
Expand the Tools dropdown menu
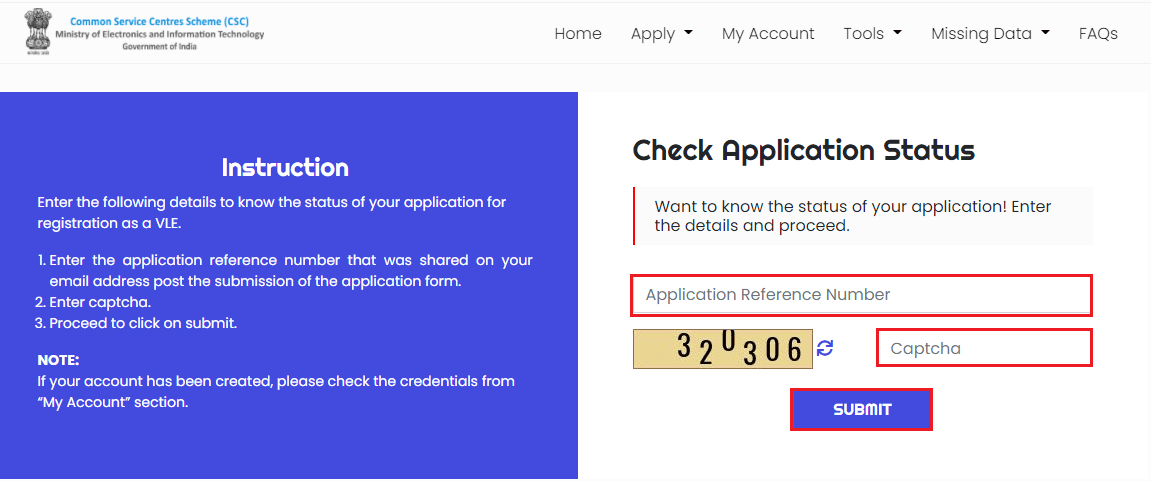872,34
